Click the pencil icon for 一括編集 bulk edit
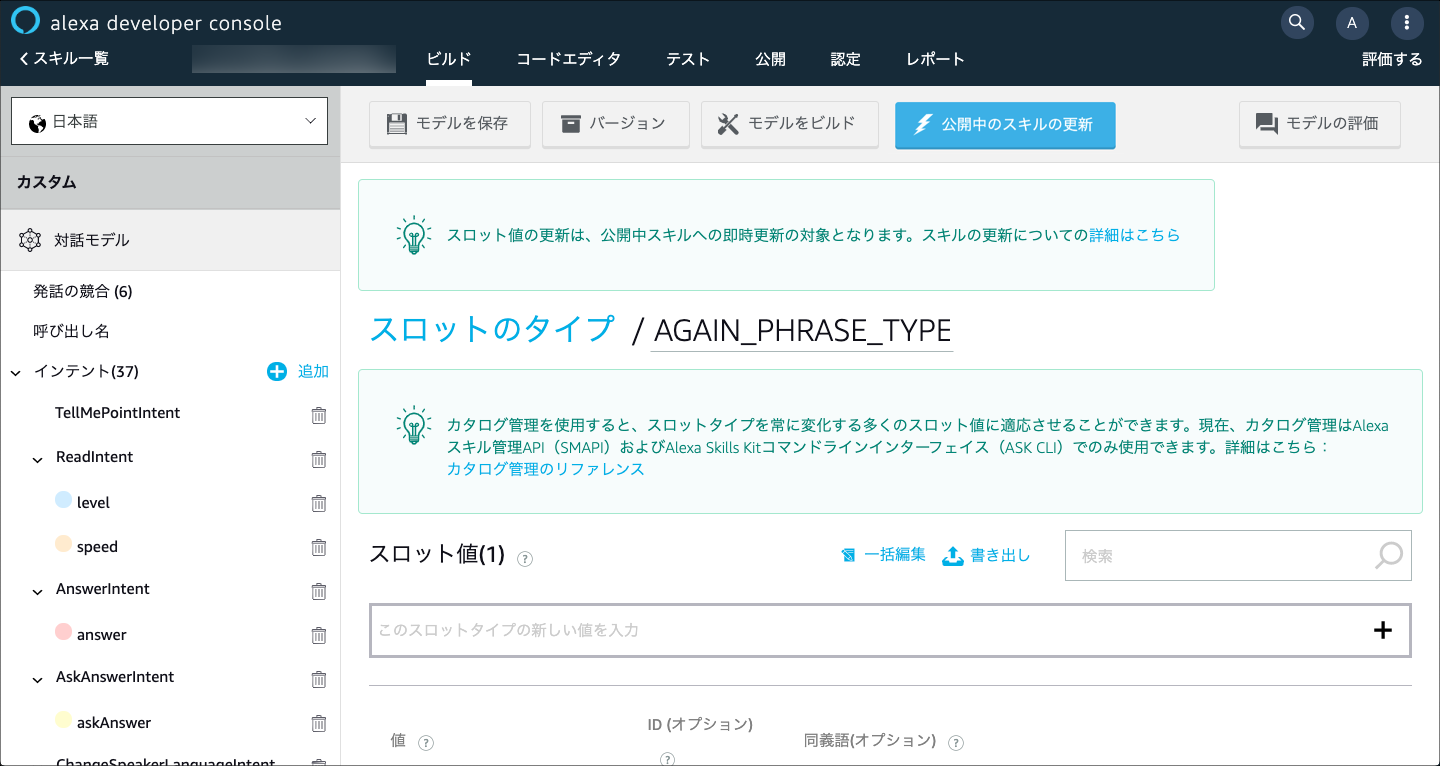 pos(849,554)
